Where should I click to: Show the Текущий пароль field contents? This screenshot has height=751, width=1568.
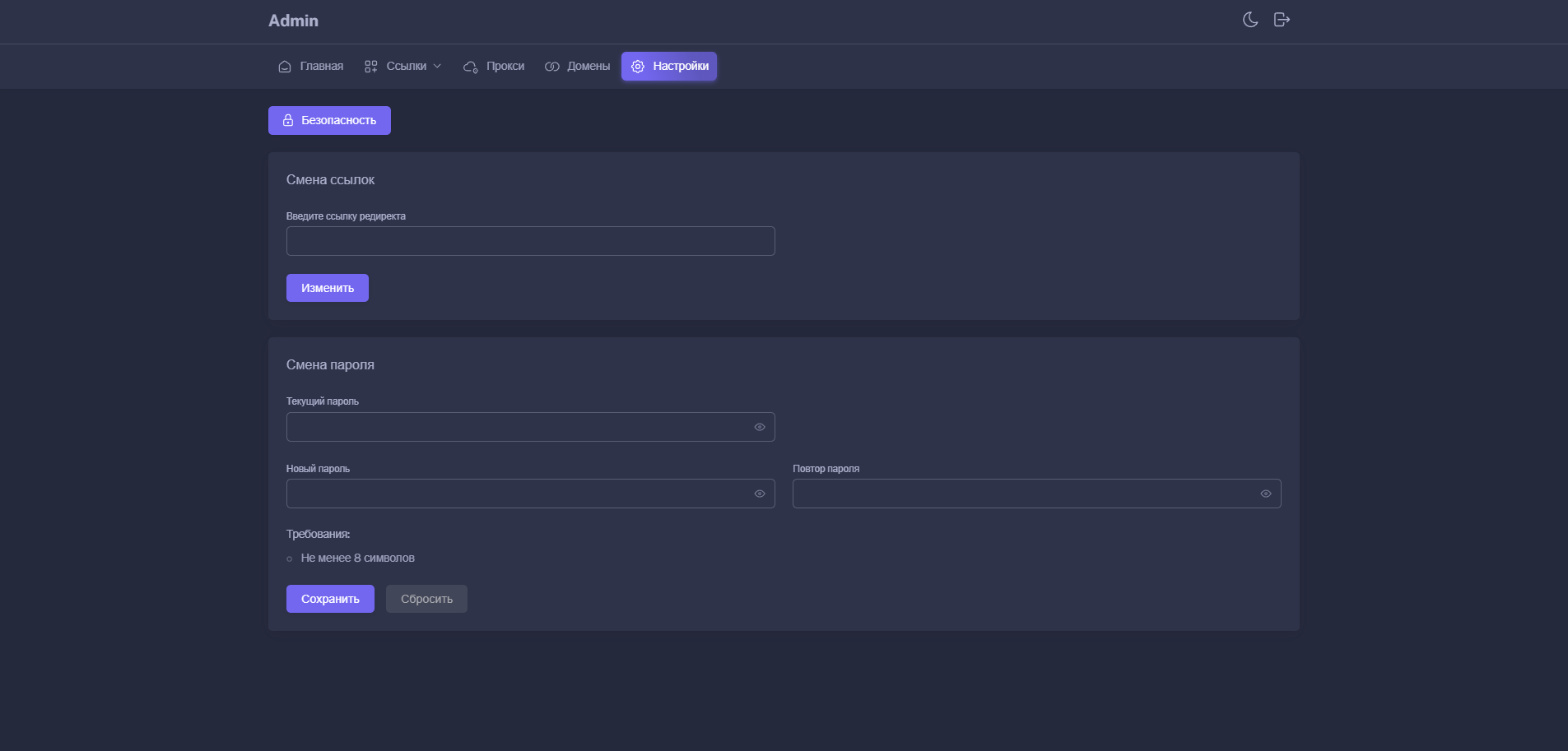click(x=760, y=427)
